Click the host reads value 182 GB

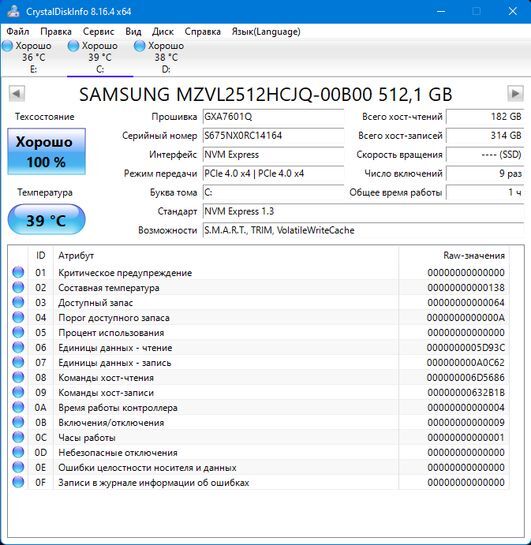485,116
